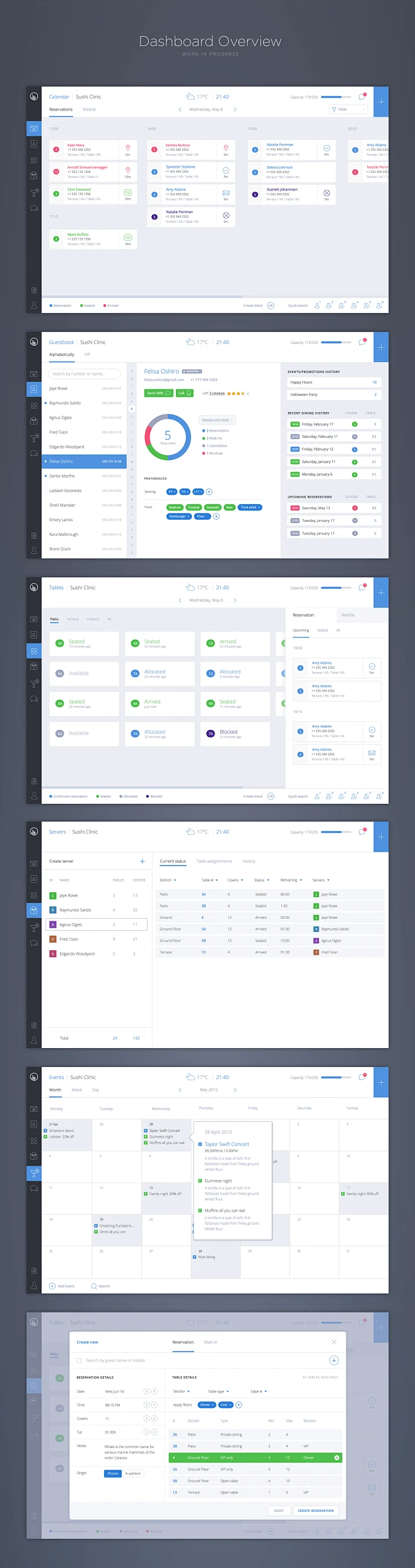The width and height of the screenshot is (415, 1568).
Task: Click the plus icon beside Create server
Action: click(x=142, y=861)
